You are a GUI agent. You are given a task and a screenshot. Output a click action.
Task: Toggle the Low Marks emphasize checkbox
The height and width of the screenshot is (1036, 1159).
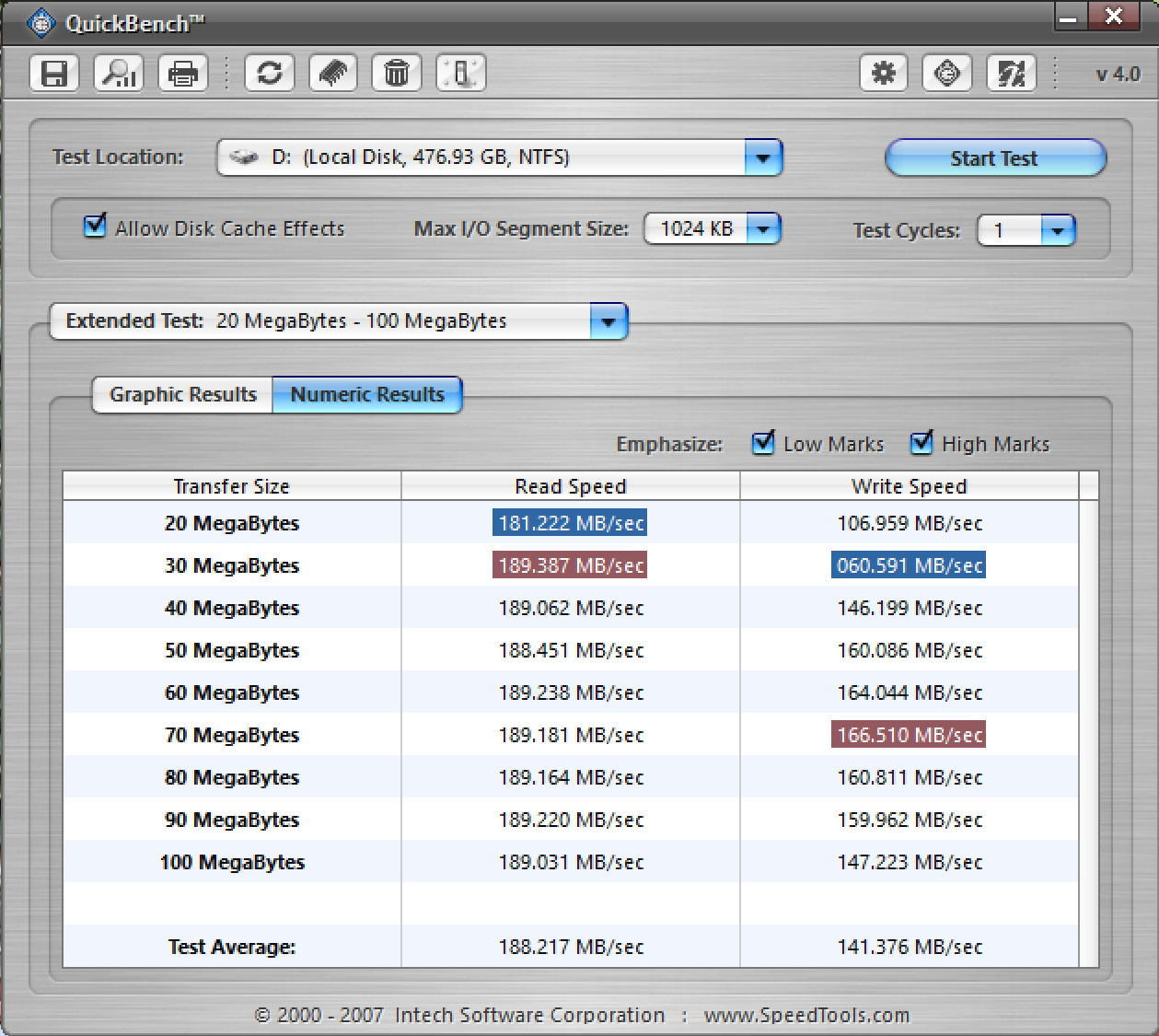pyautogui.click(x=763, y=443)
